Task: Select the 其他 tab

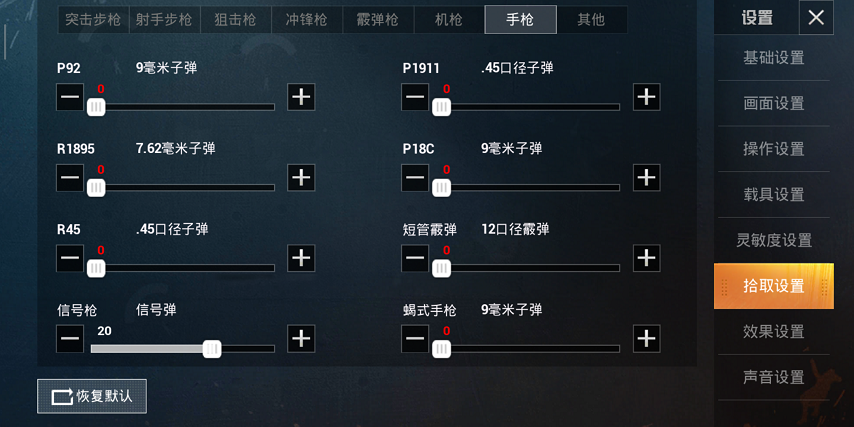Action: [591, 20]
